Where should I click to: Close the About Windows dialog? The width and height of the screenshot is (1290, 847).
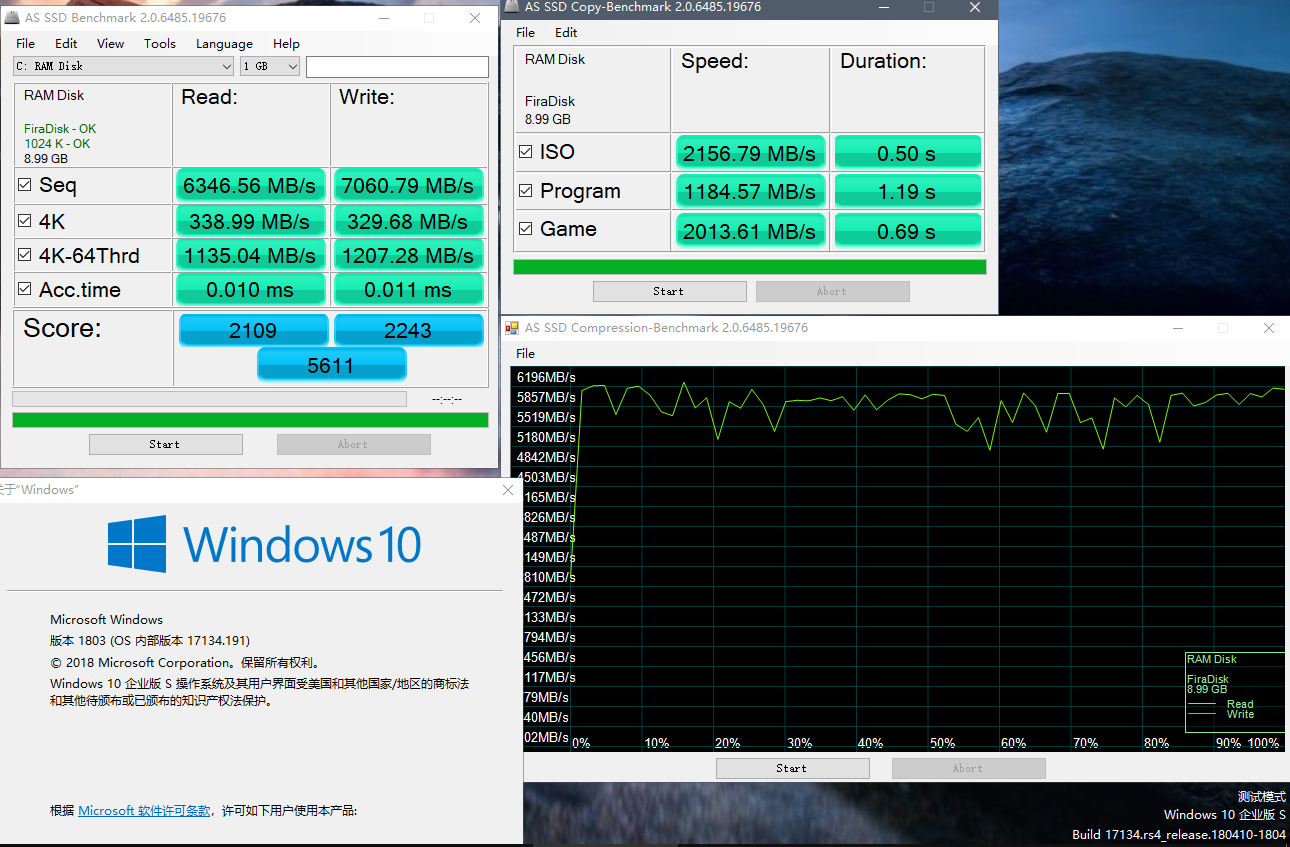[508, 490]
